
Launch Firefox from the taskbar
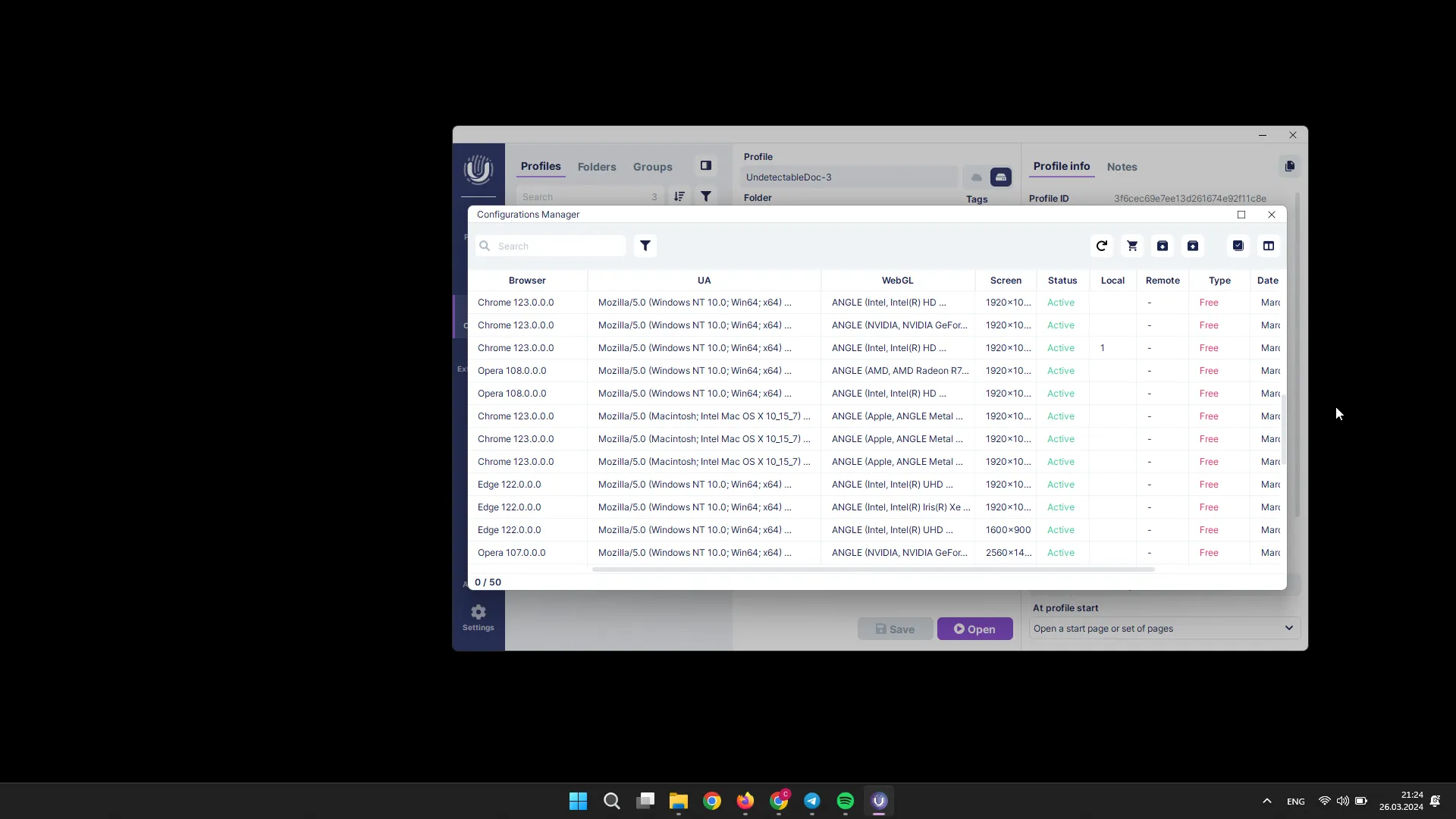click(745, 801)
